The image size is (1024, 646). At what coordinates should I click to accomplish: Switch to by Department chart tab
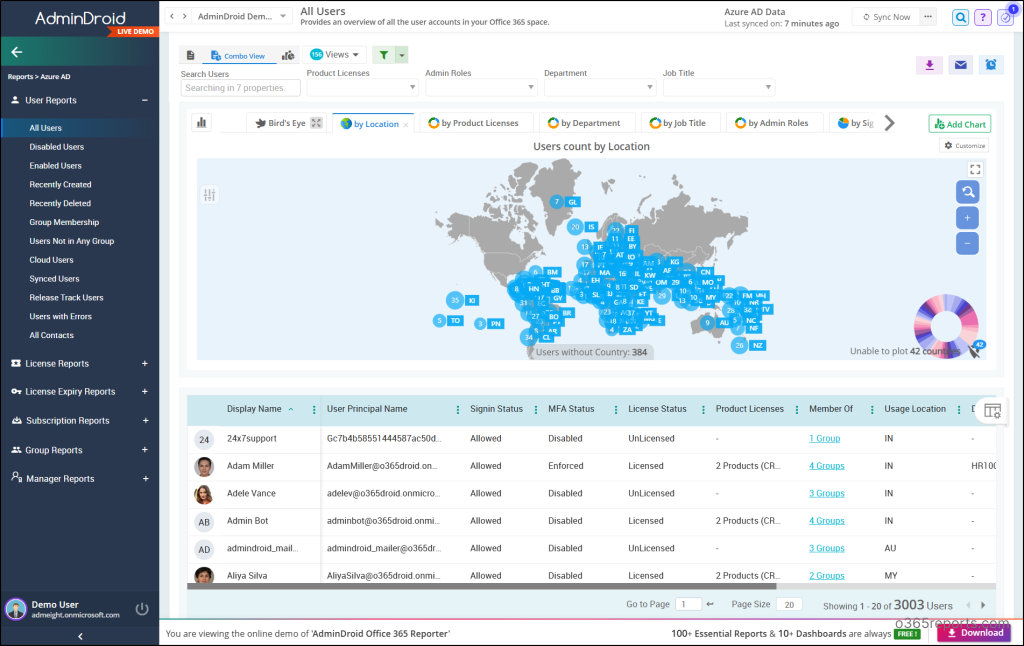(589, 123)
